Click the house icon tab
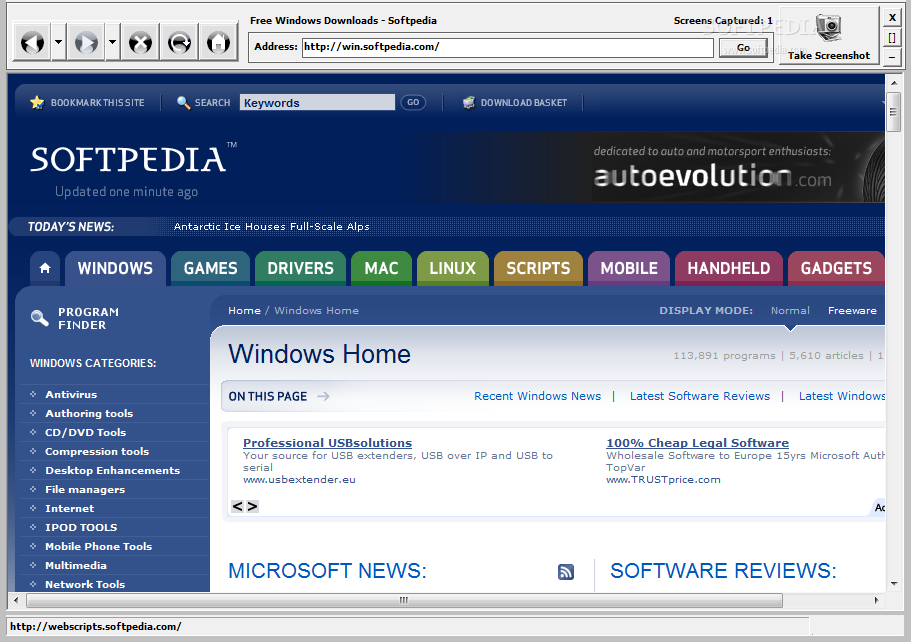 [45, 268]
